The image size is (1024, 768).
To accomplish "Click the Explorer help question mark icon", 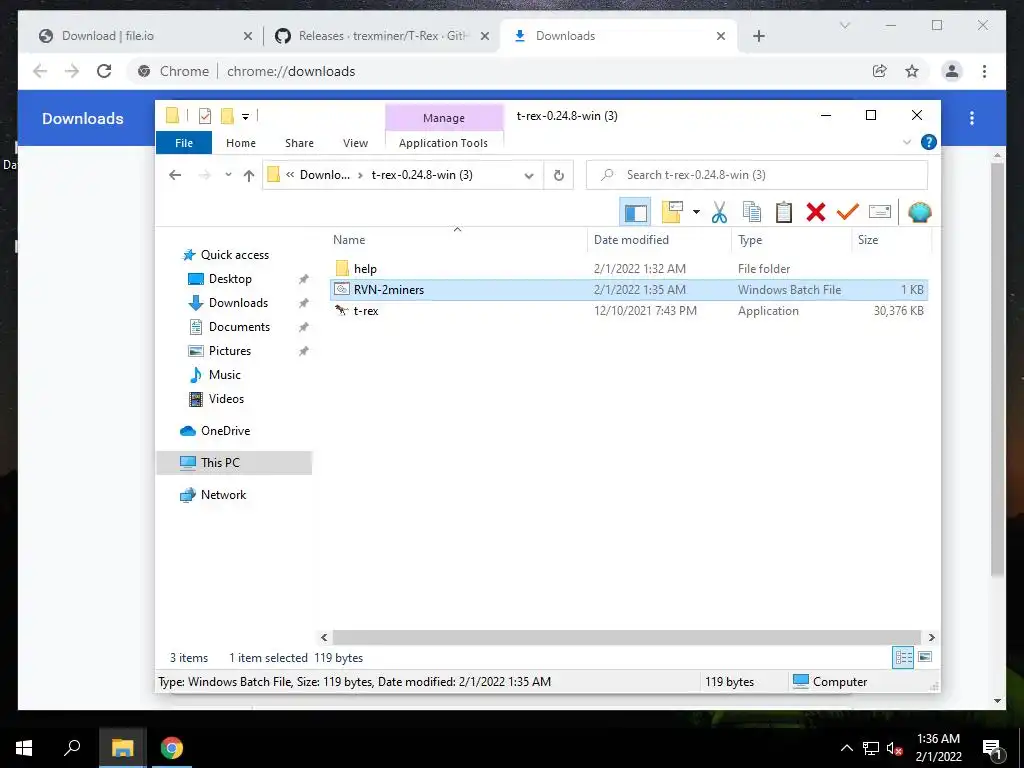I will pos(928,142).
